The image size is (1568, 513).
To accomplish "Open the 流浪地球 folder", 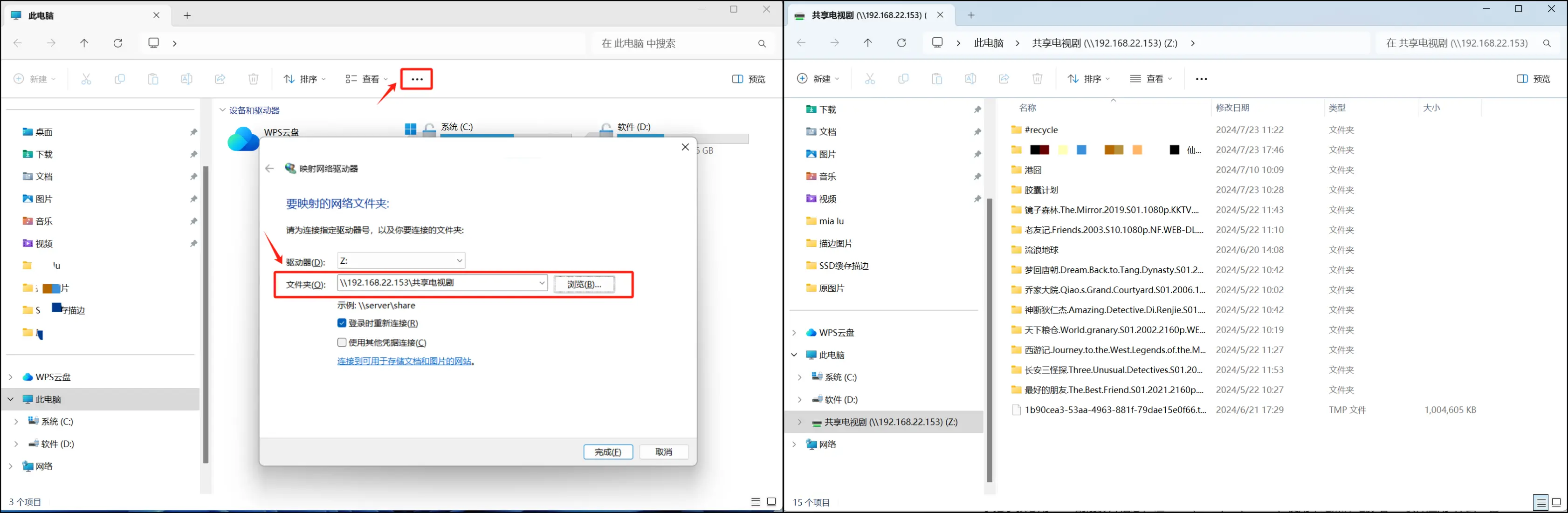I will [x=1041, y=250].
